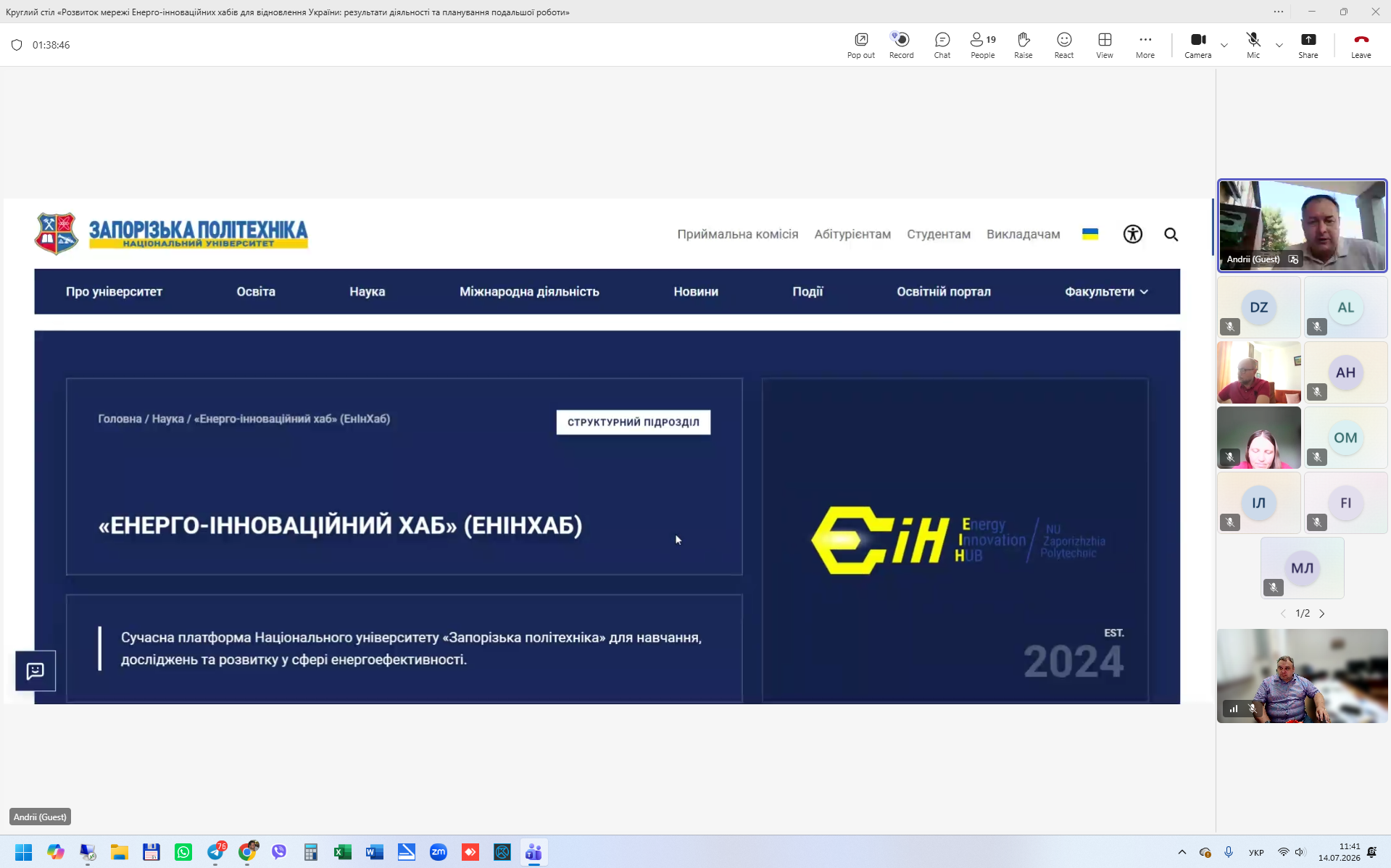Open File Explorer from the taskbar

tap(119, 852)
